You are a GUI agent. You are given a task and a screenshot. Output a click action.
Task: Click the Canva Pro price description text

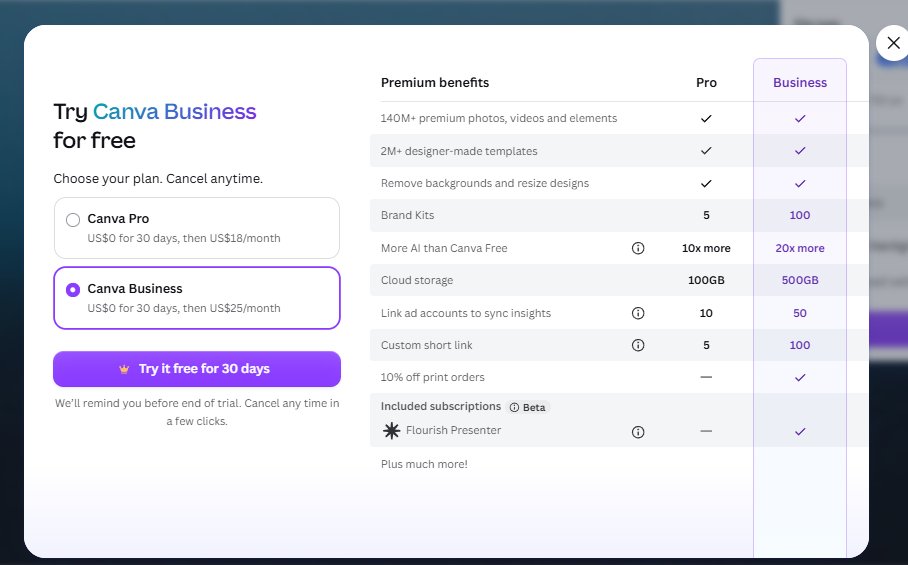(x=184, y=238)
